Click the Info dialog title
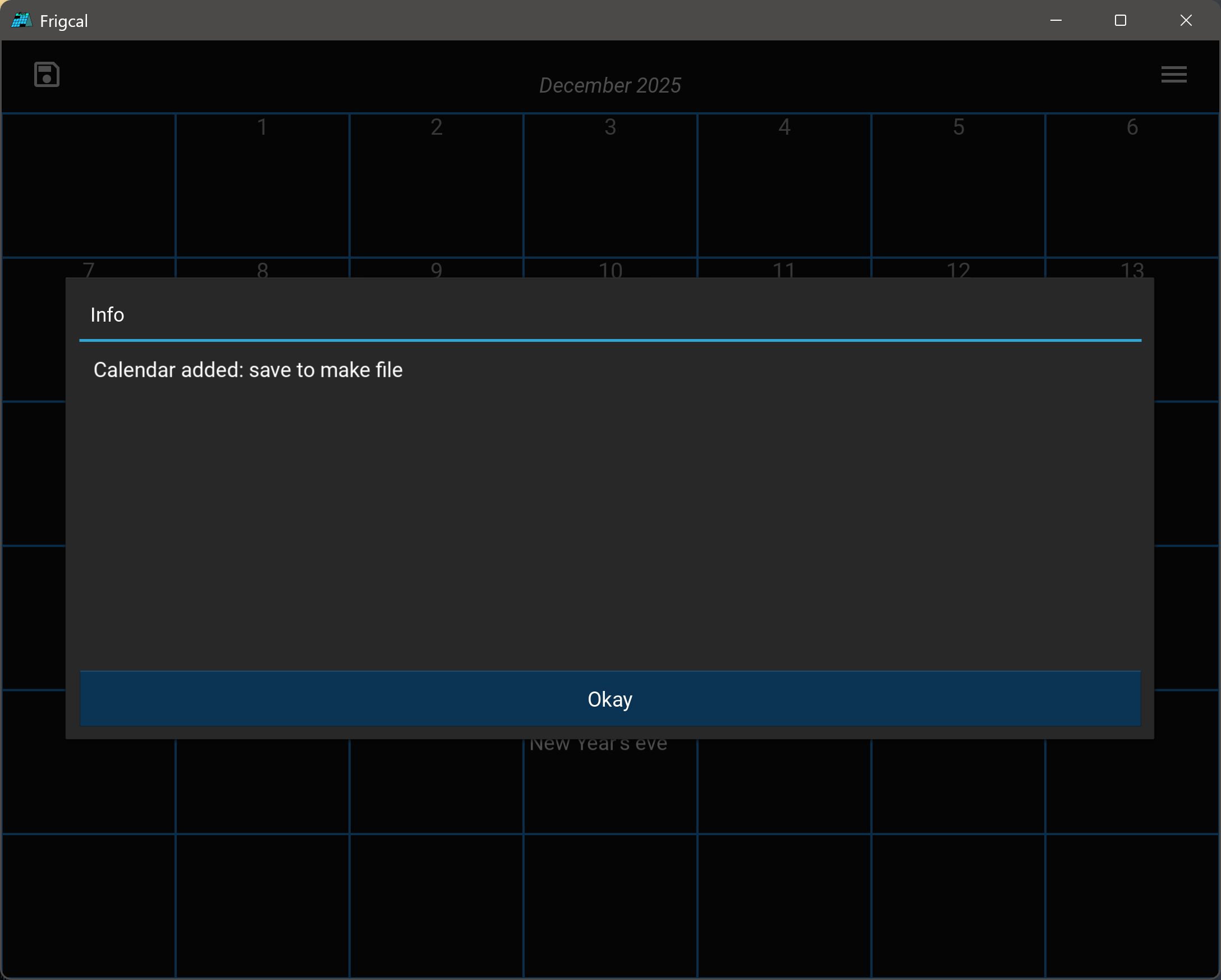 107,315
